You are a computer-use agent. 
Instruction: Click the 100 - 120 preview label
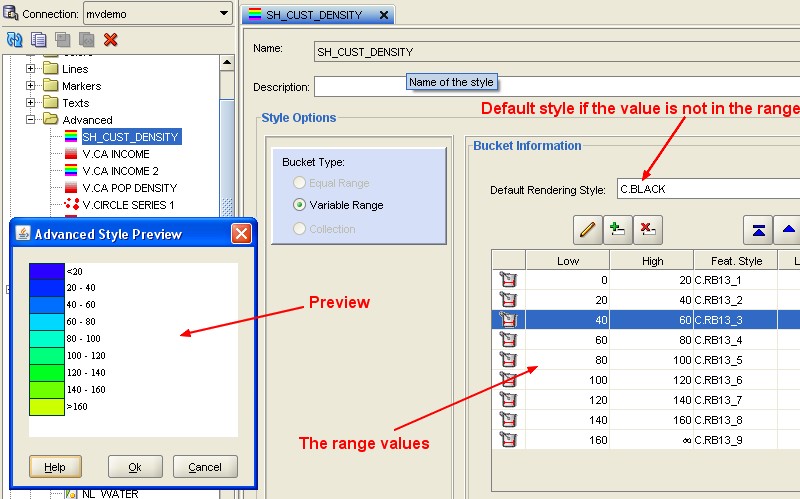[86, 356]
